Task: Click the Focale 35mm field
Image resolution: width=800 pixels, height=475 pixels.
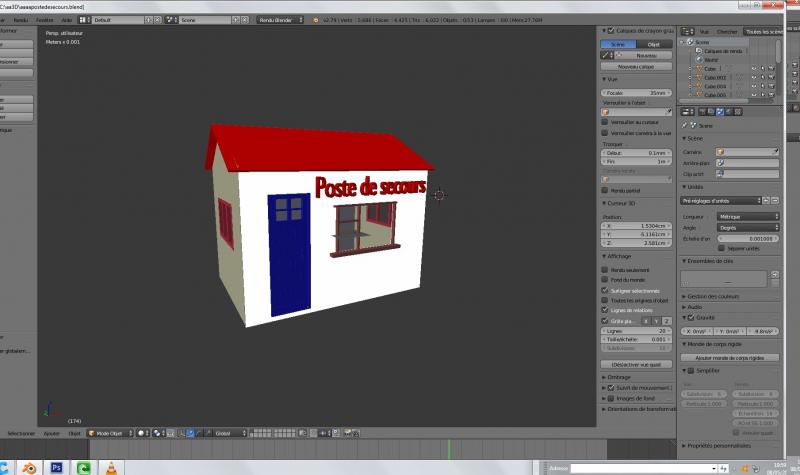Action: click(636, 92)
